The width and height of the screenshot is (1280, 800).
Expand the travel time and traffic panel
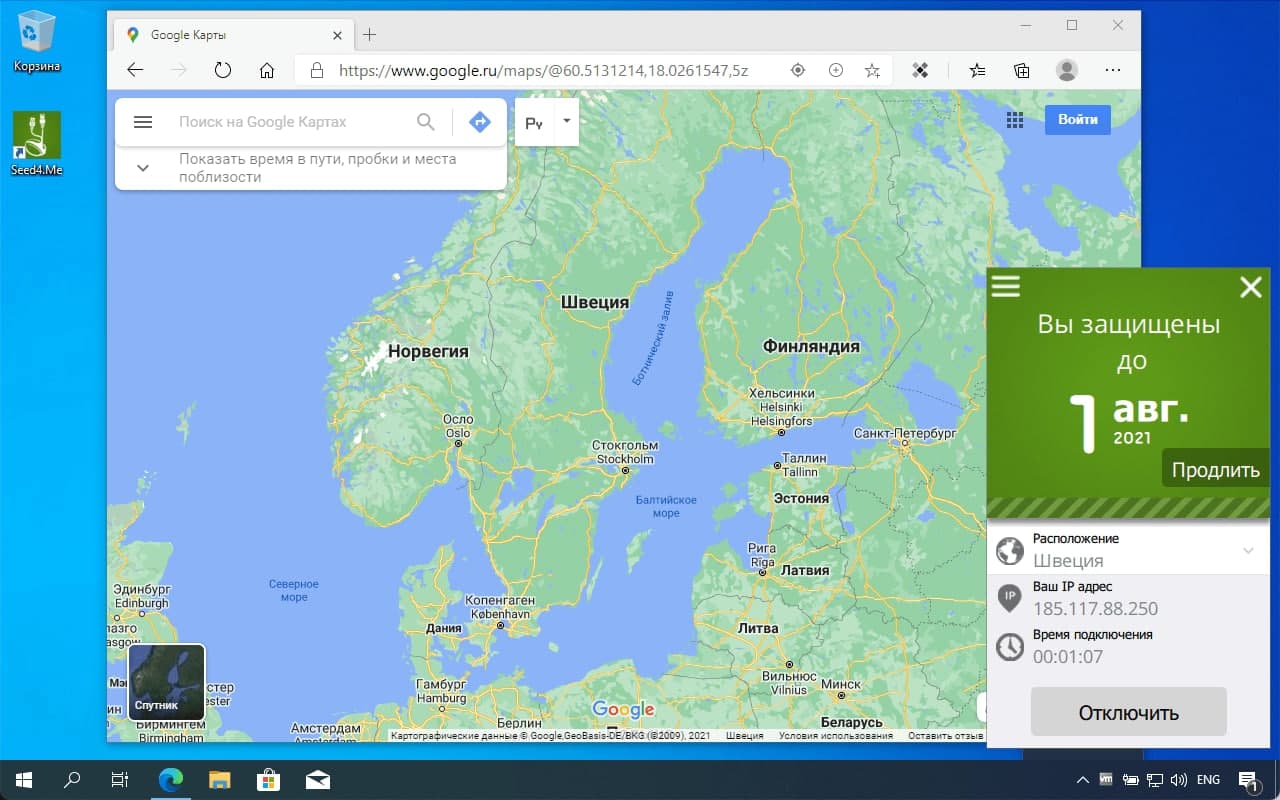click(143, 168)
